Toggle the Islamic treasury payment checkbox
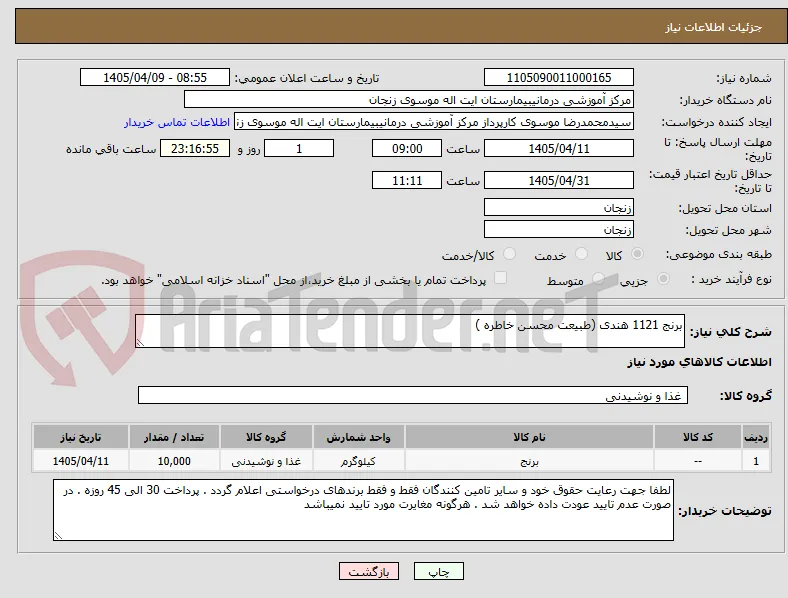The width and height of the screenshot is (788, 598). click(501, 278)
